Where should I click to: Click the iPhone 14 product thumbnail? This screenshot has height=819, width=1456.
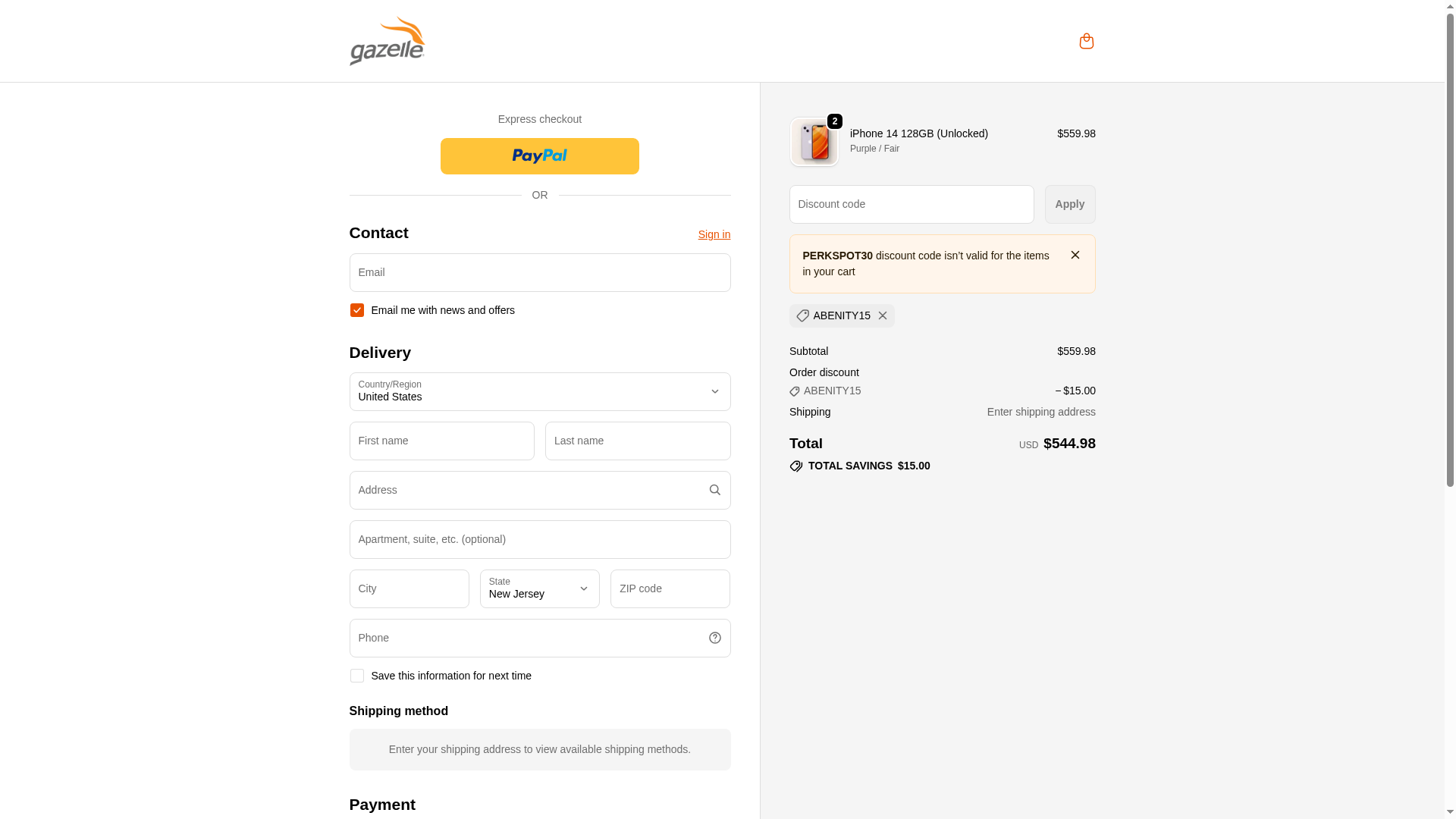pyautogui.click(x=814, y=142)
